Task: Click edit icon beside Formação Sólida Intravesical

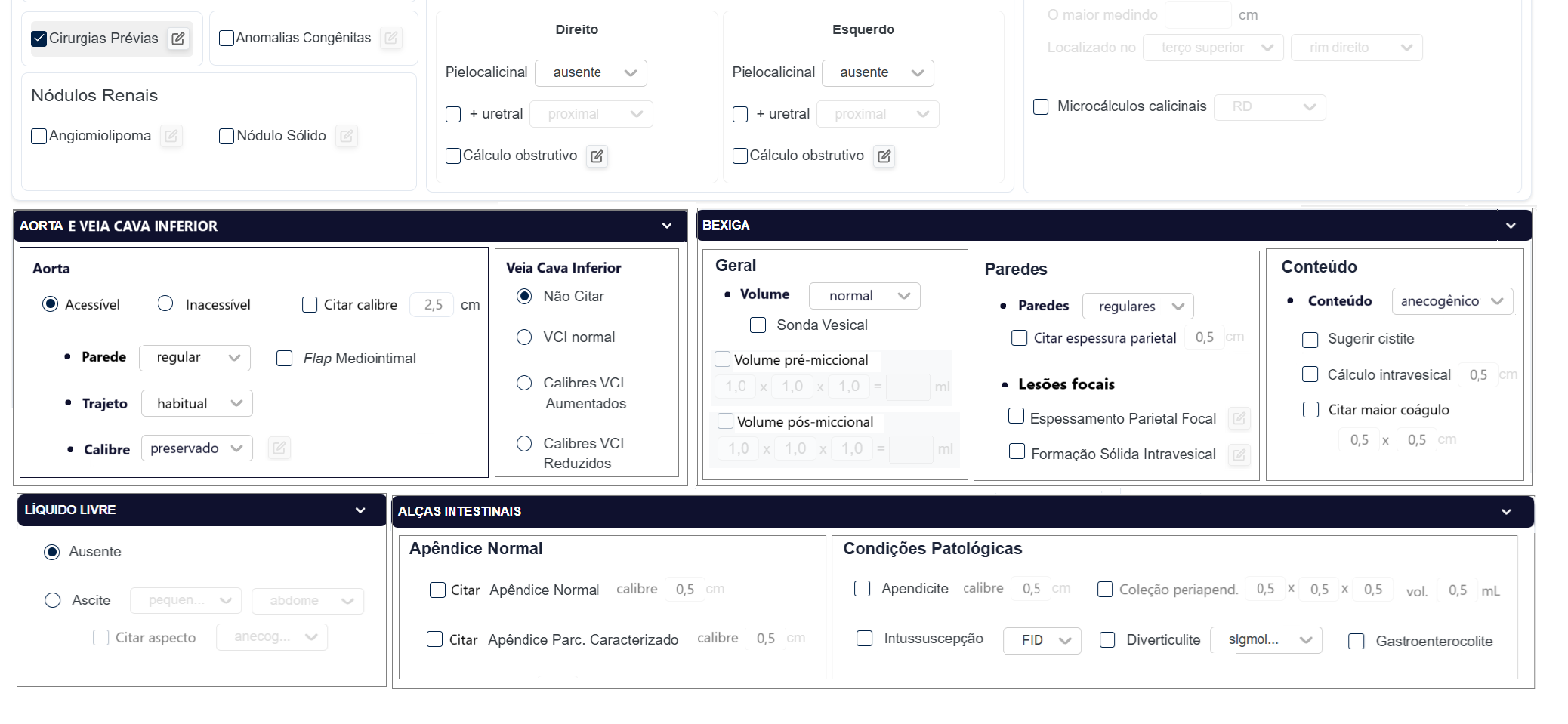Action: click(x=1239, y=454)
